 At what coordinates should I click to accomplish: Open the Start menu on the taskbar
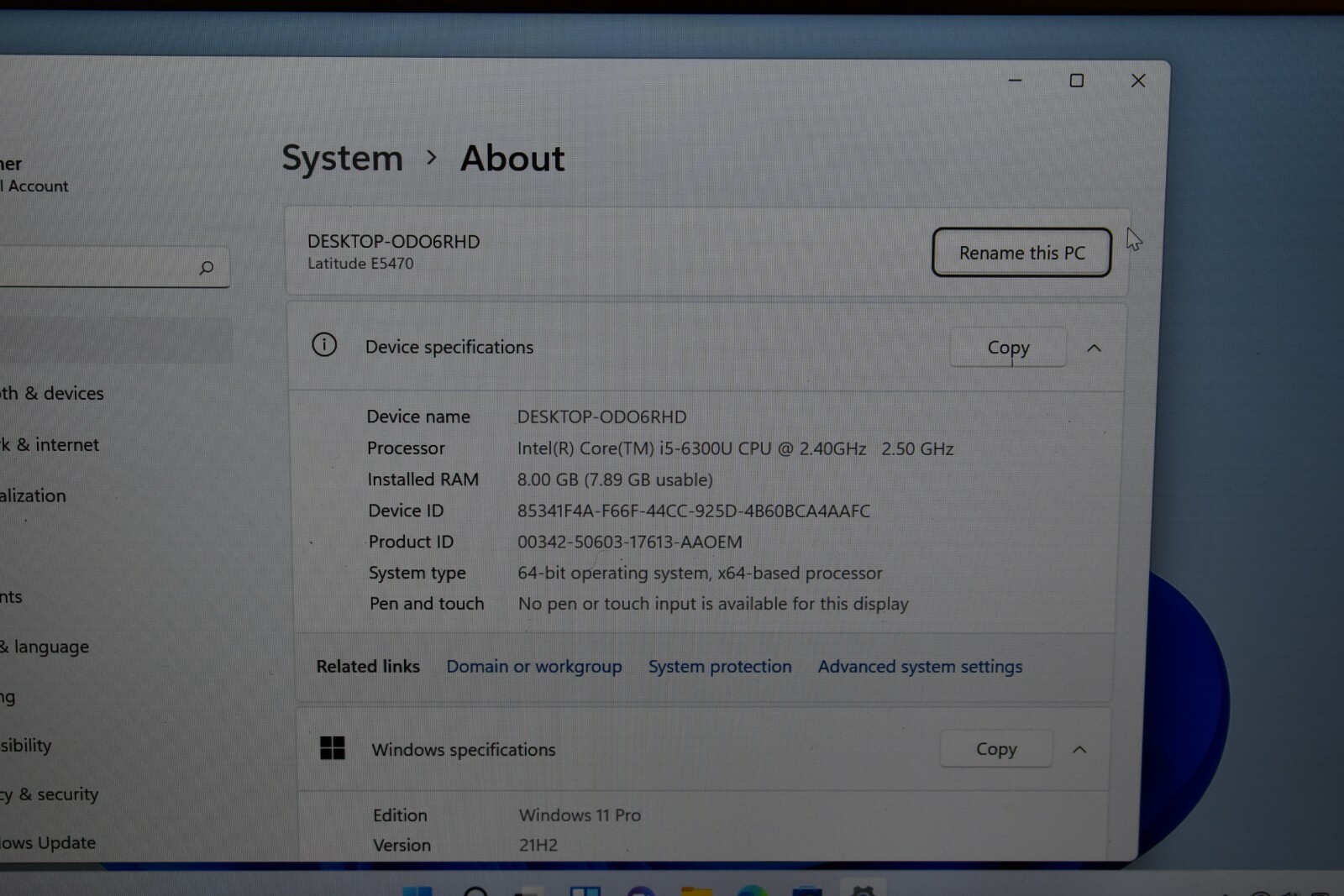click(x=417, y=890)
